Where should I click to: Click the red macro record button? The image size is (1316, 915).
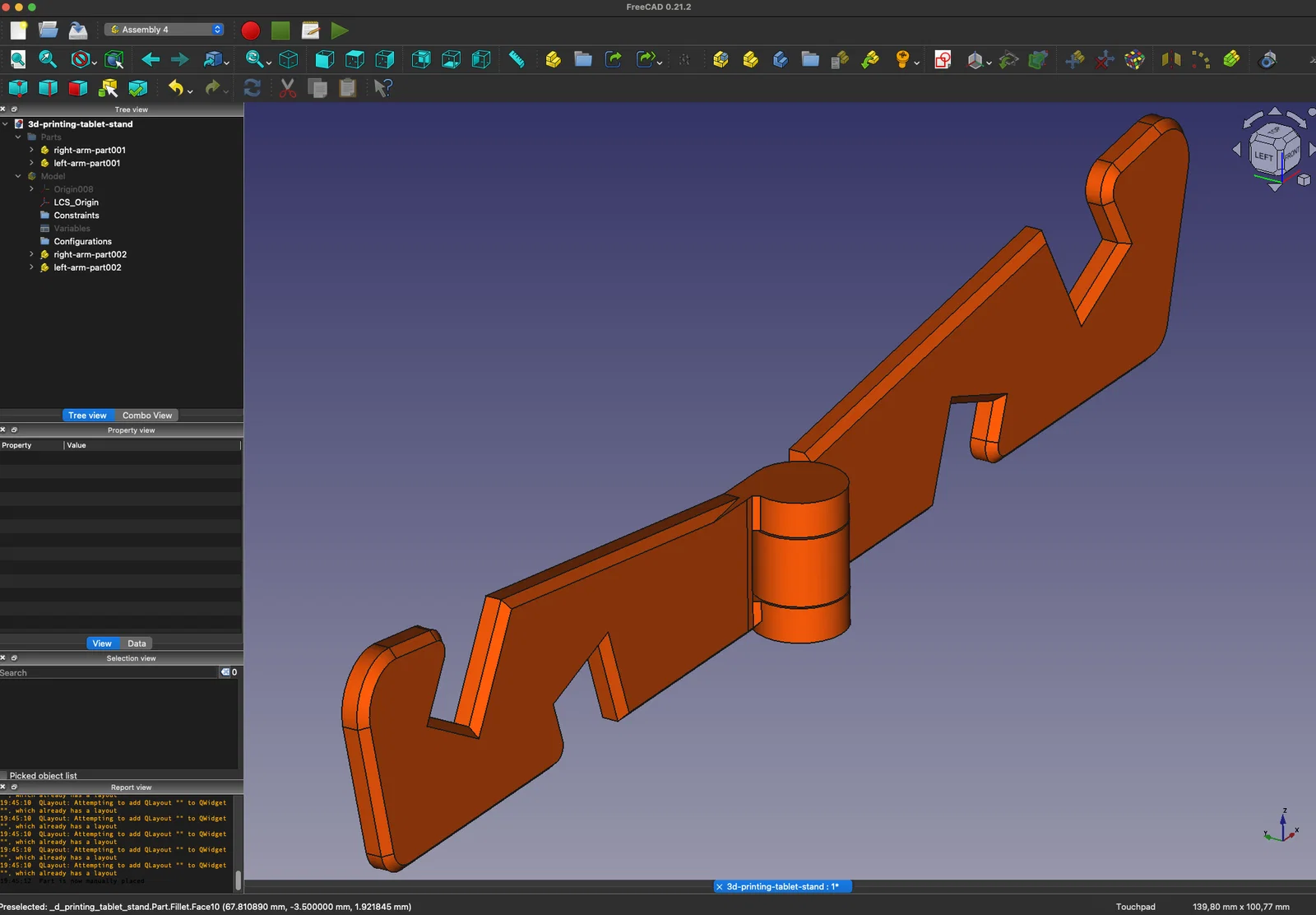[251, 30]
